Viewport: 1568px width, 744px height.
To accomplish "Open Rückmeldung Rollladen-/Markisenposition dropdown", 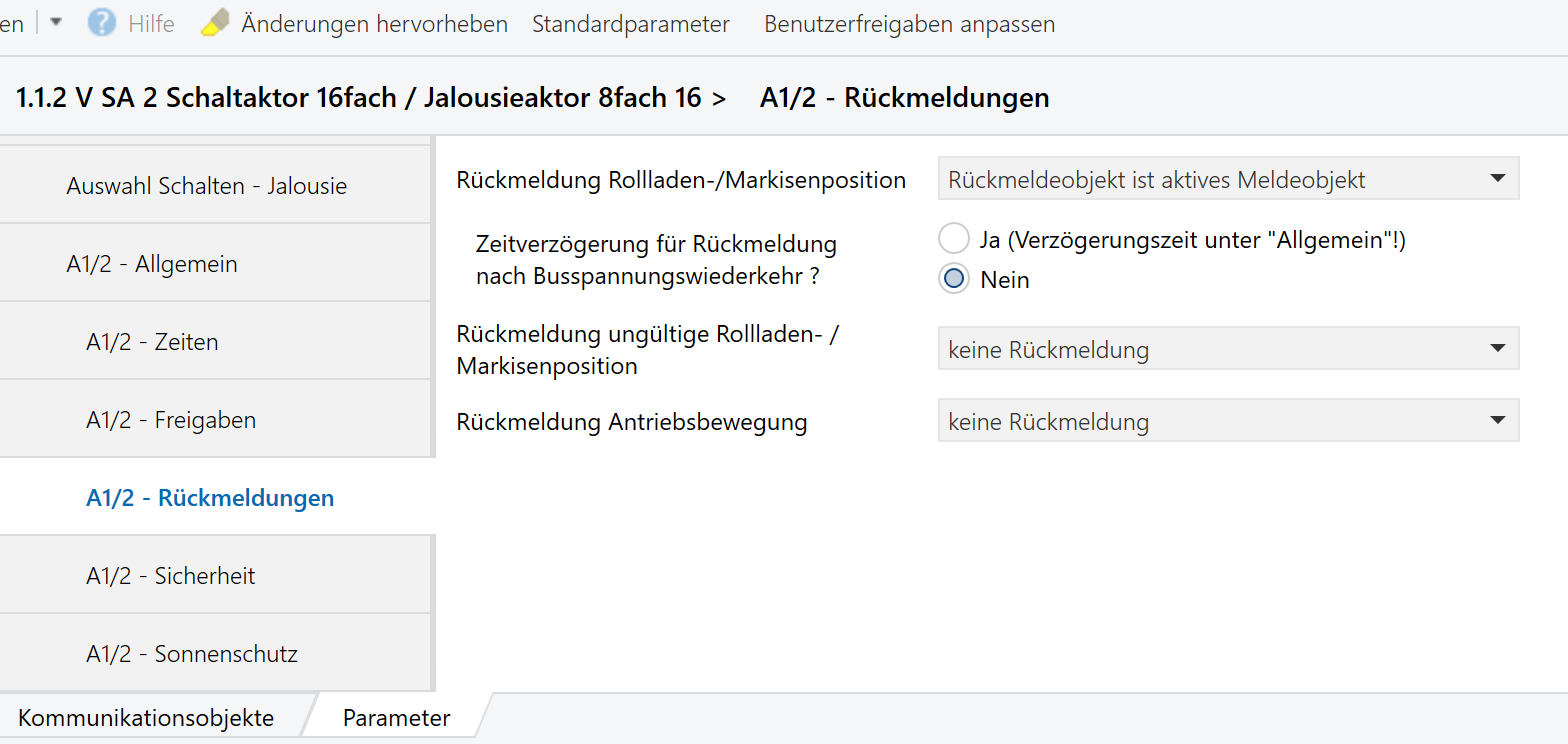I will click(x=1228, y=180).
